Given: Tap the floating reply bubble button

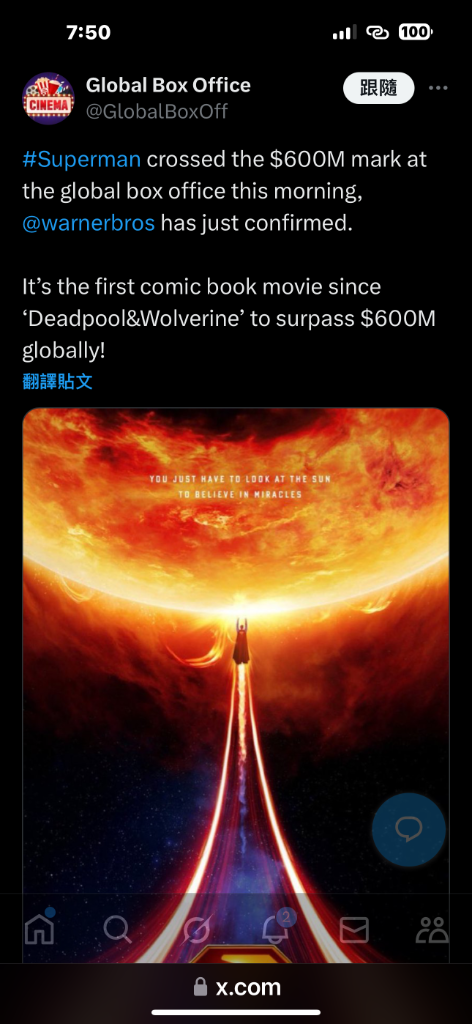Looking at the screenshot, I should [409, 830].
